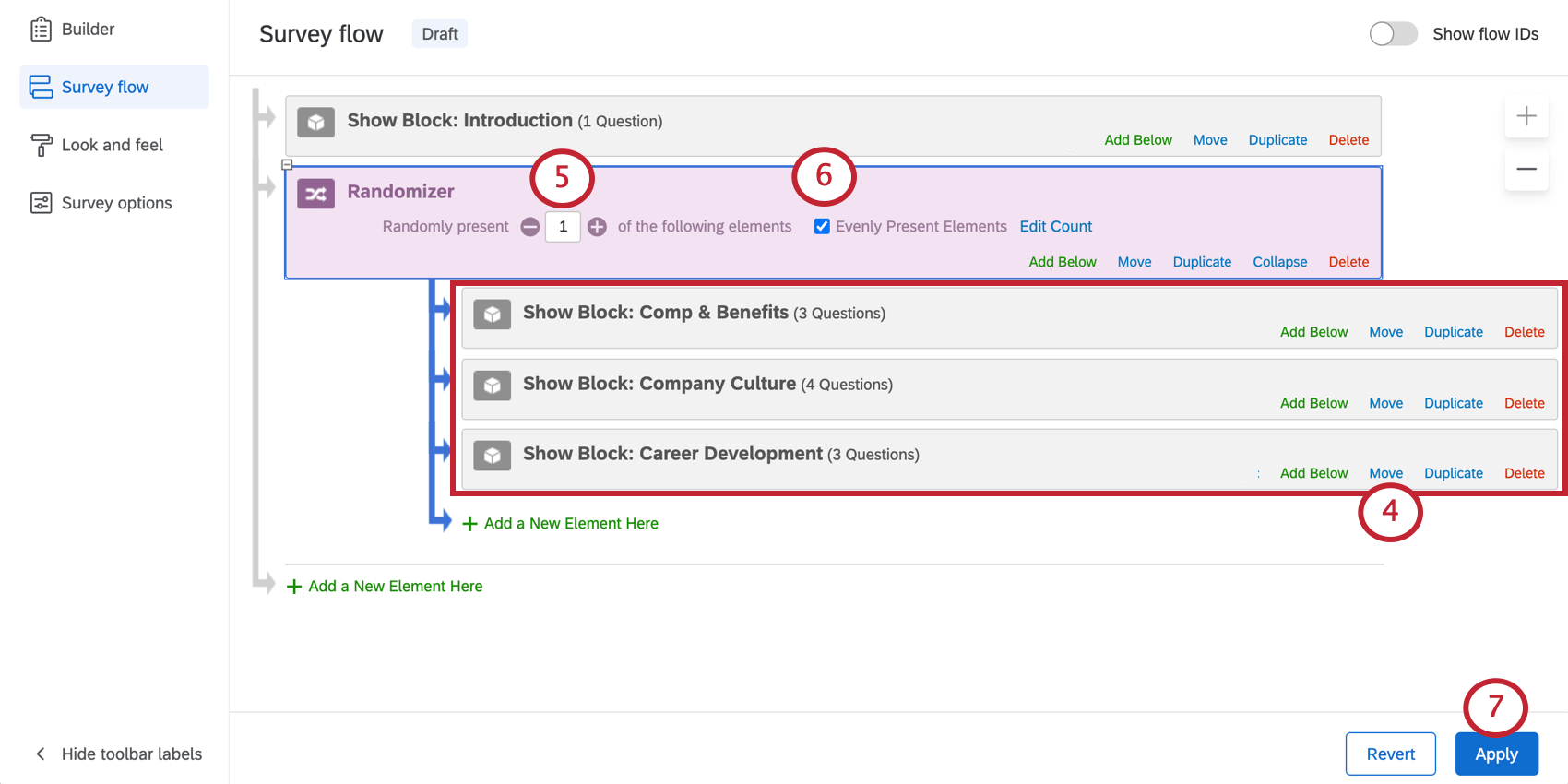Zoom in with the plus icon
1568x784 pixels.
coord(1526,116)
